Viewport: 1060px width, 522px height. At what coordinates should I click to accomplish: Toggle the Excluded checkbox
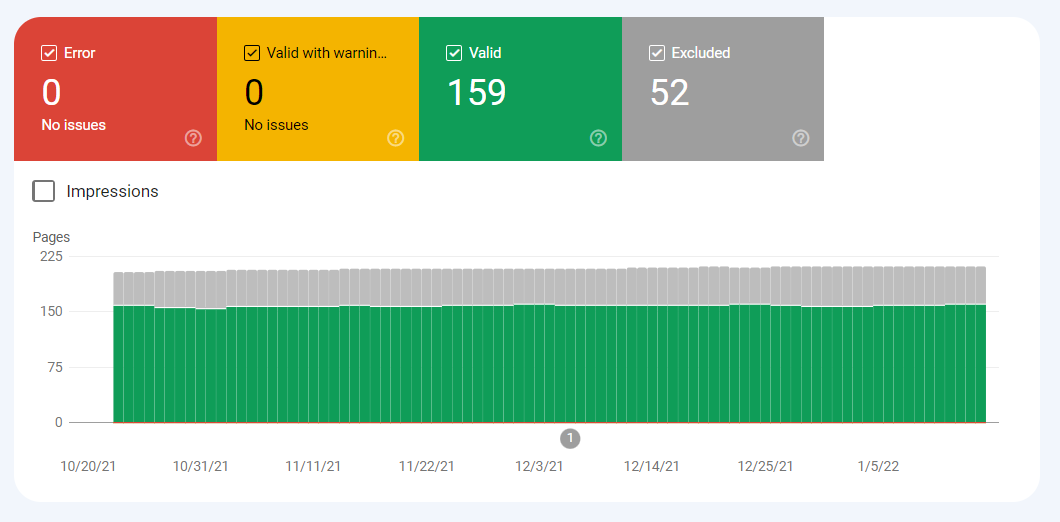click(656, 53)
